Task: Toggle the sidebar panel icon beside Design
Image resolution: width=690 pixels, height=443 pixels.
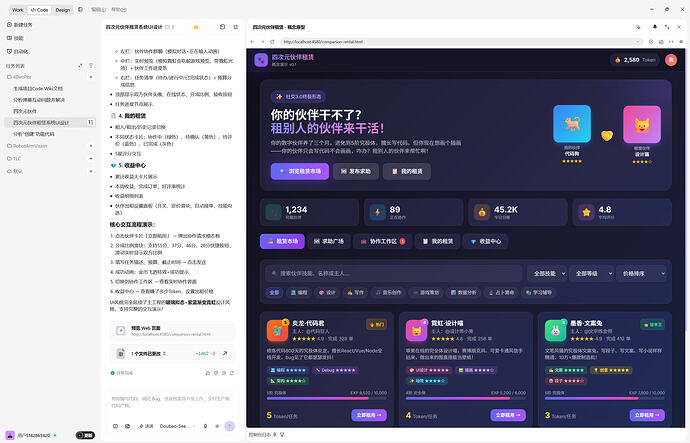Action: pyautogui.click(x=80, y=9)
